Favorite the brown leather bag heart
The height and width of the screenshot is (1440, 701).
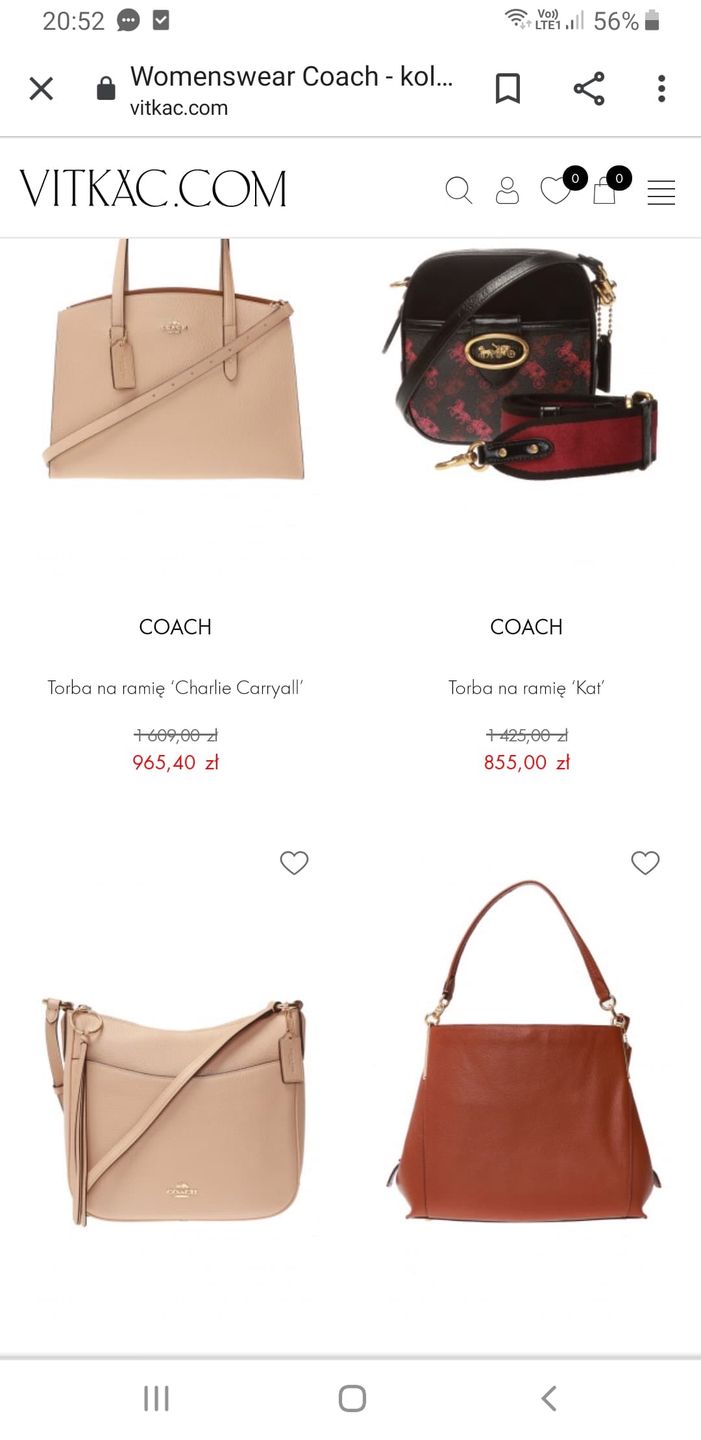coord(645,862)
